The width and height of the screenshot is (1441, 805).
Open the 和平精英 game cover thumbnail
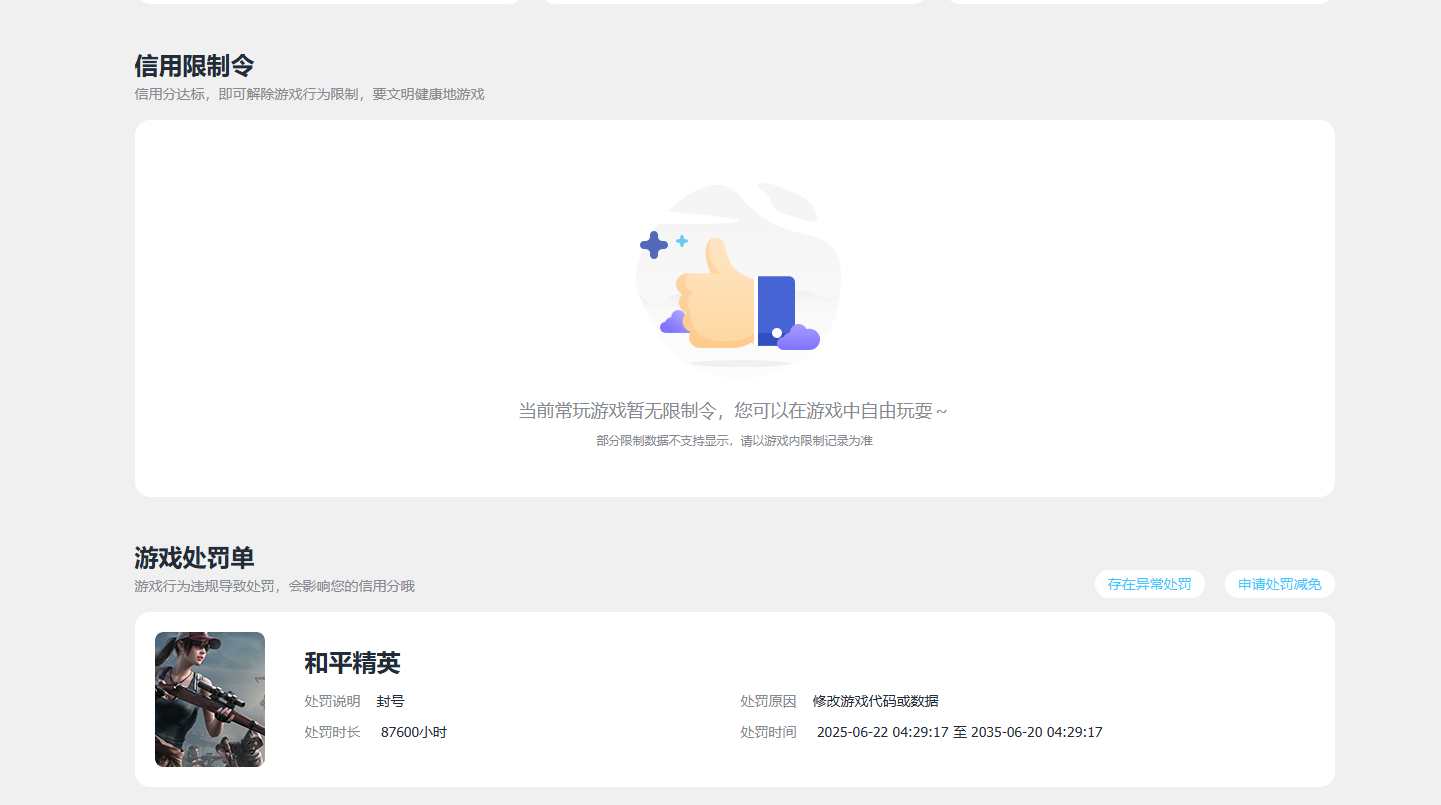pos(210,699)
